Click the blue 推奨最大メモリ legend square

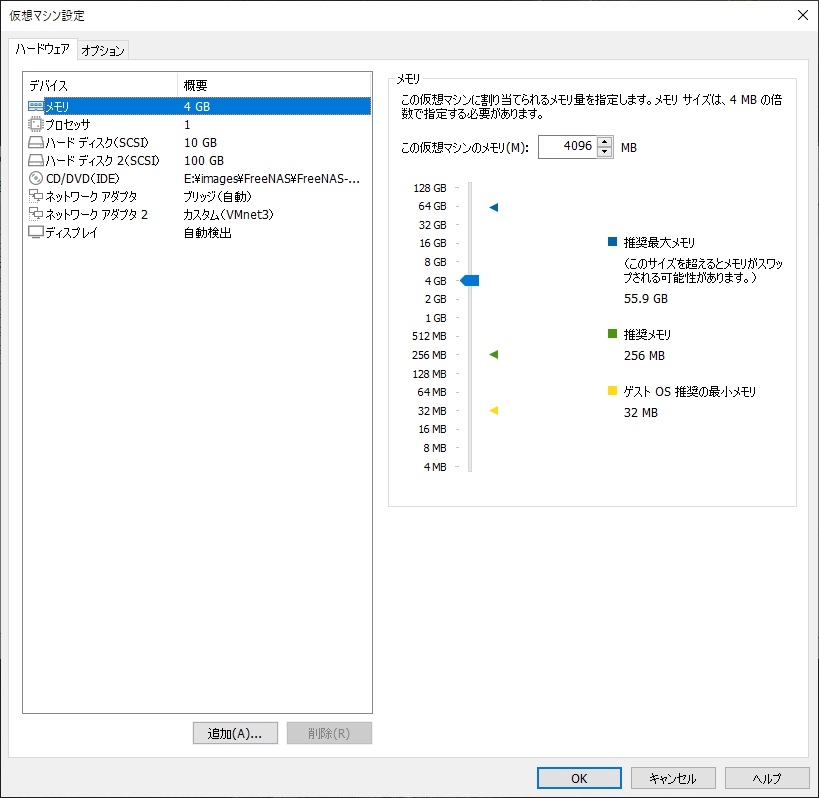point(613,241)
